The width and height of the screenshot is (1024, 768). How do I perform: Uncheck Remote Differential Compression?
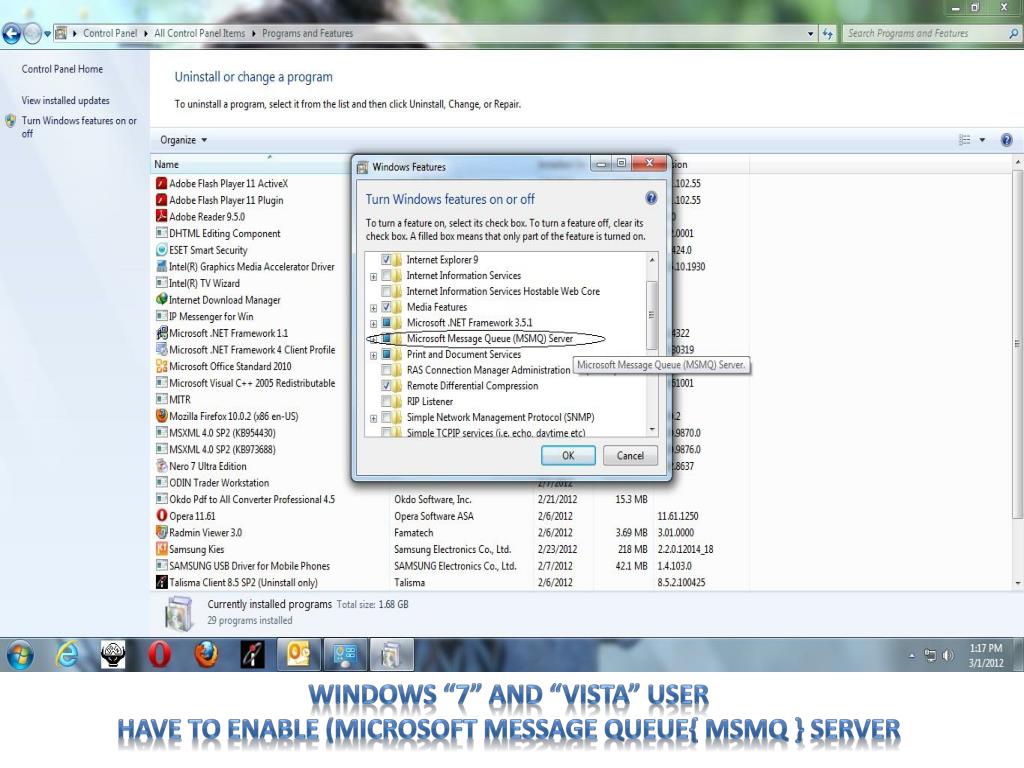[386, 385]
